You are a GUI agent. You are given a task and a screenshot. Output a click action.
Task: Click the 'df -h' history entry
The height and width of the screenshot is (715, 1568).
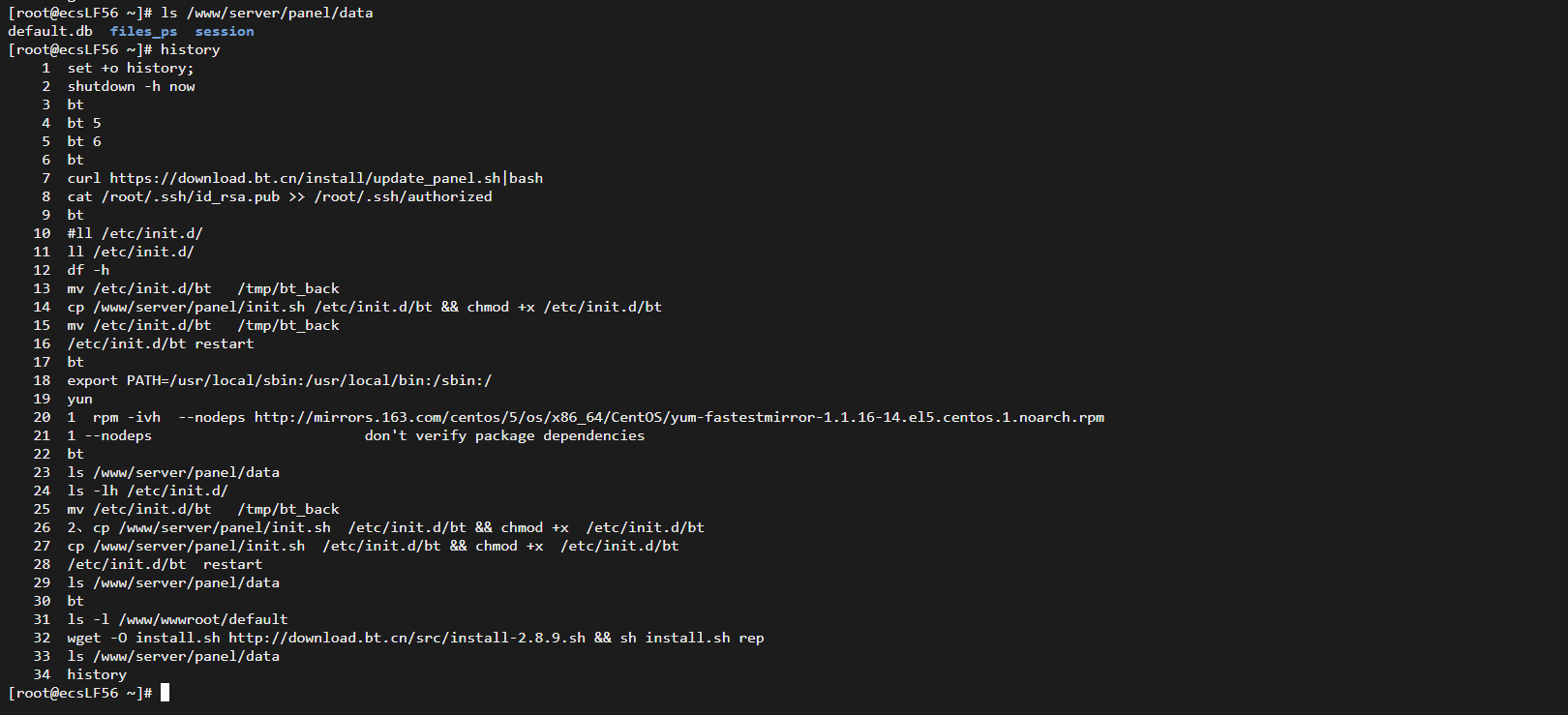tap(88, 270)
